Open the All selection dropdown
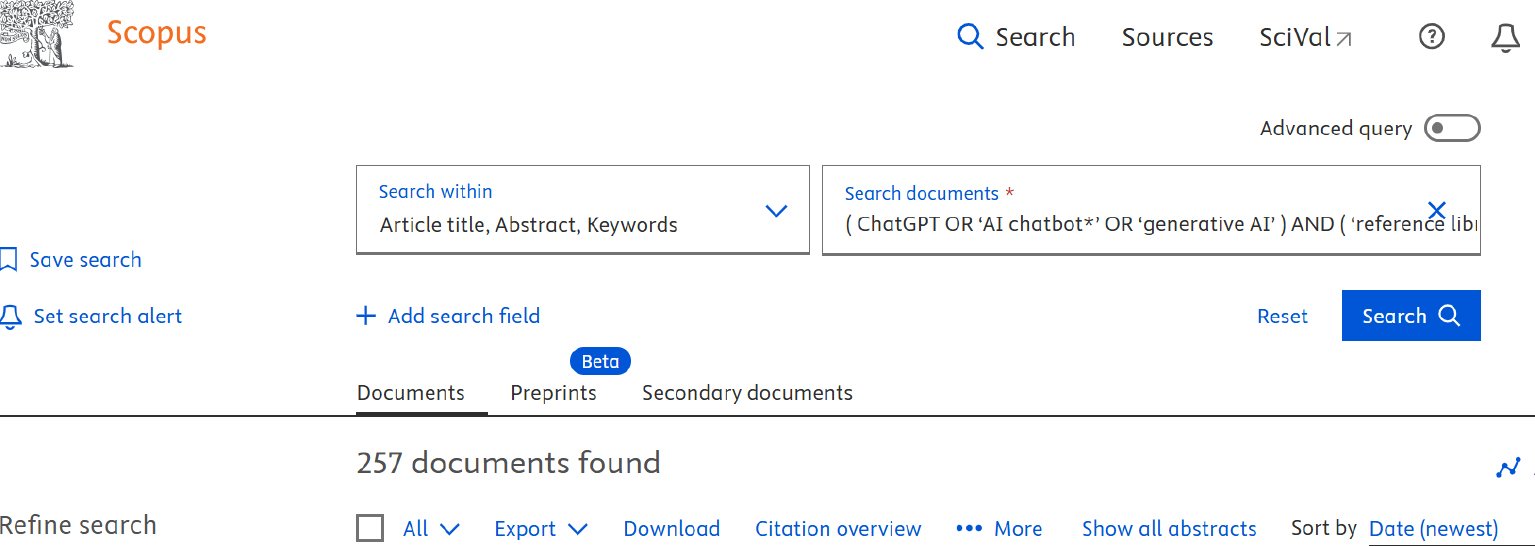The image size is (1535, 546). click(431, 529)
